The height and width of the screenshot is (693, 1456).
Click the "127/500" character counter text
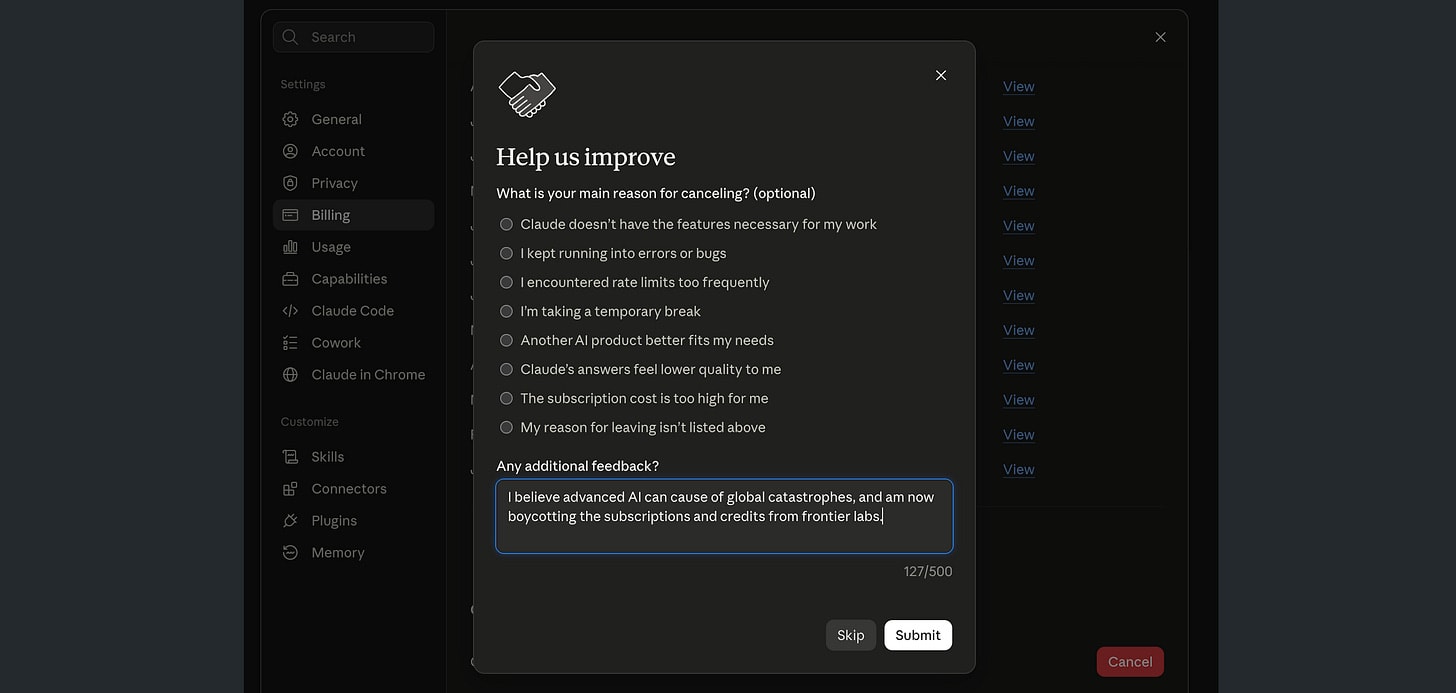[x=928, y=572]
